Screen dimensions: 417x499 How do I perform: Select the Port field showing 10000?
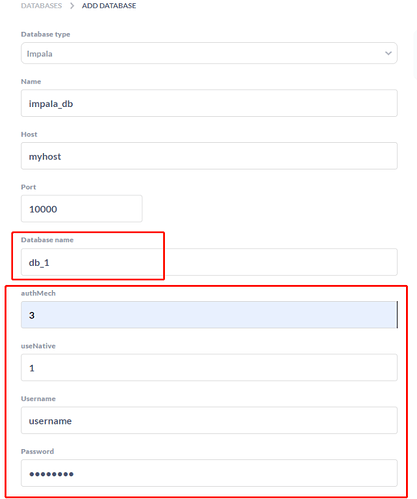82,209
